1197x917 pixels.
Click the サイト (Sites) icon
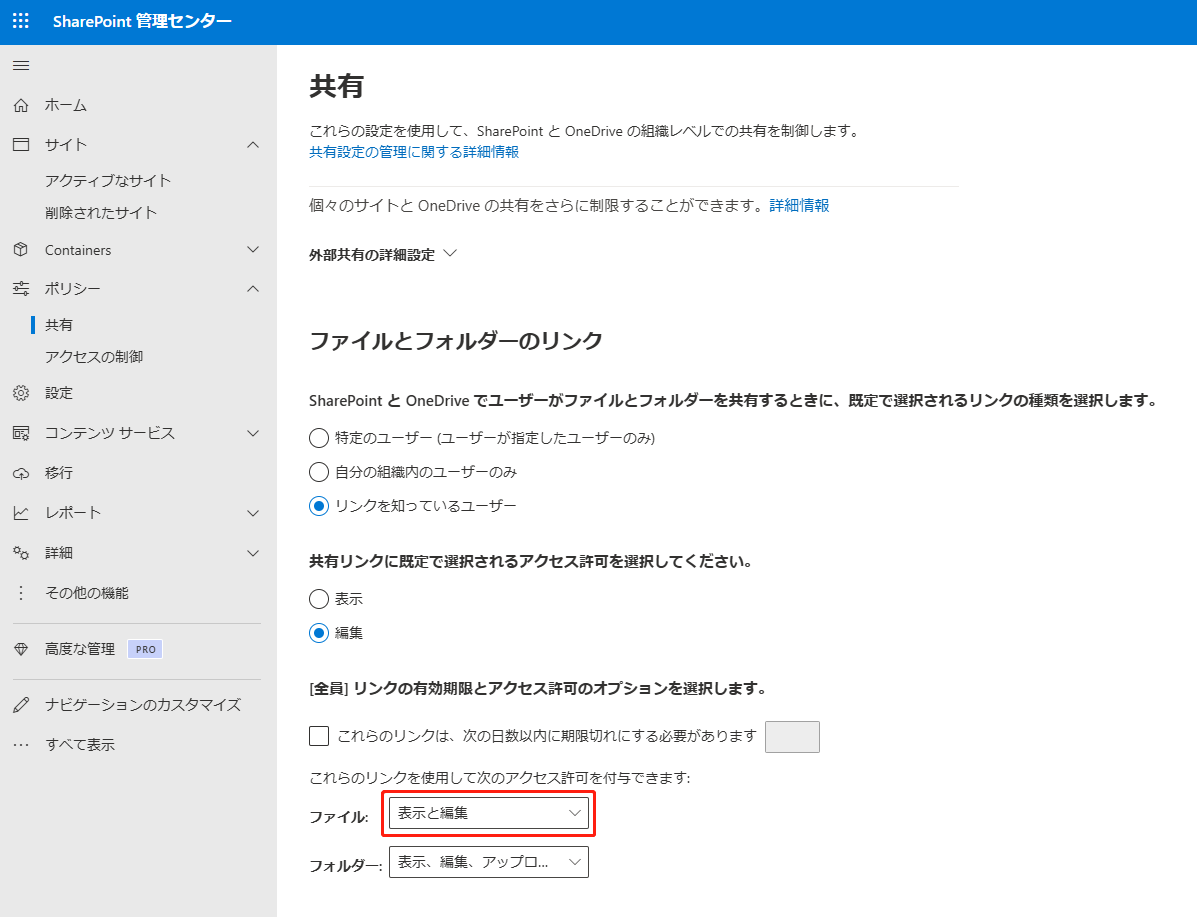coord(20,143)
